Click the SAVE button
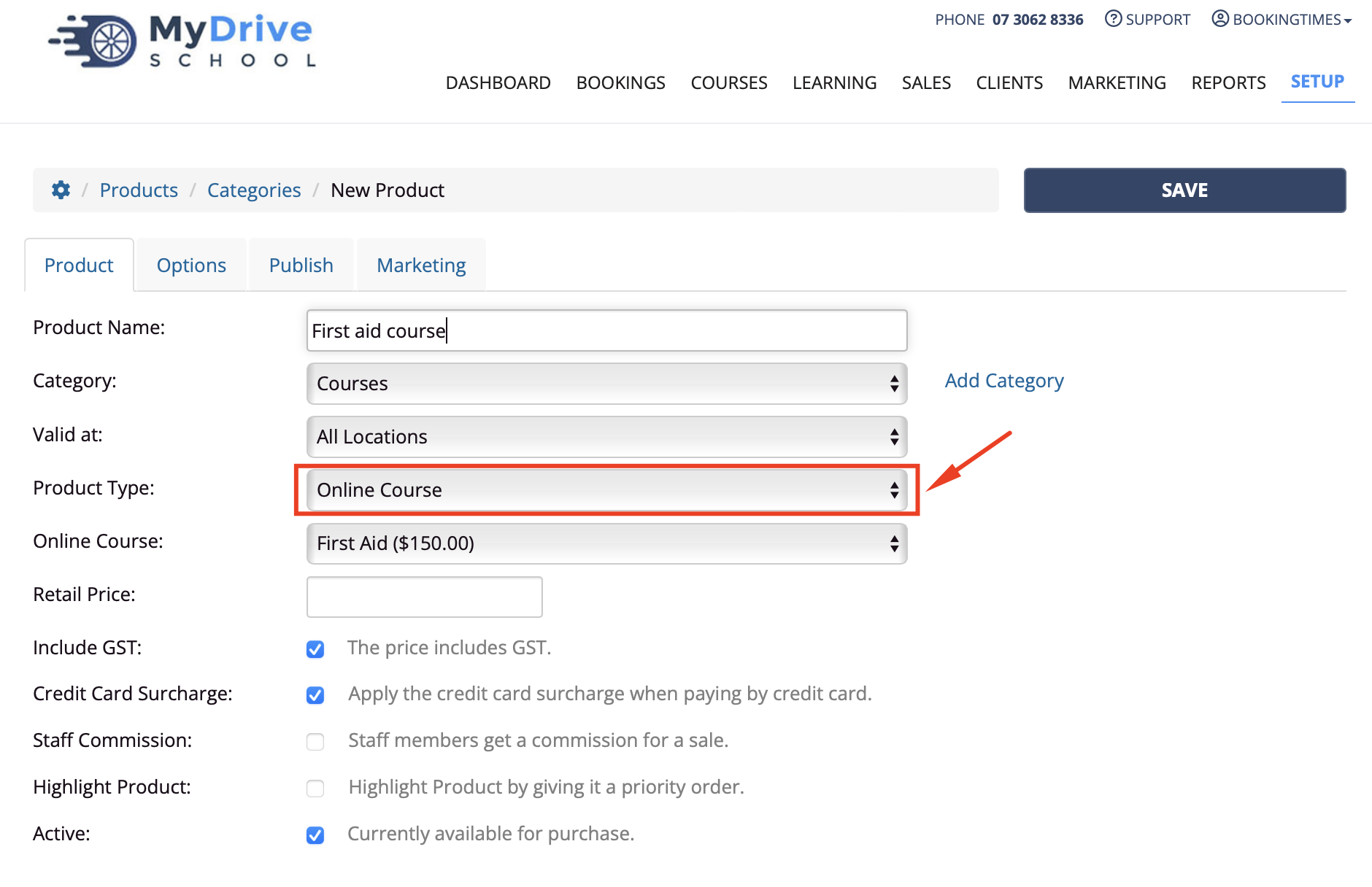 point(1184,190)
